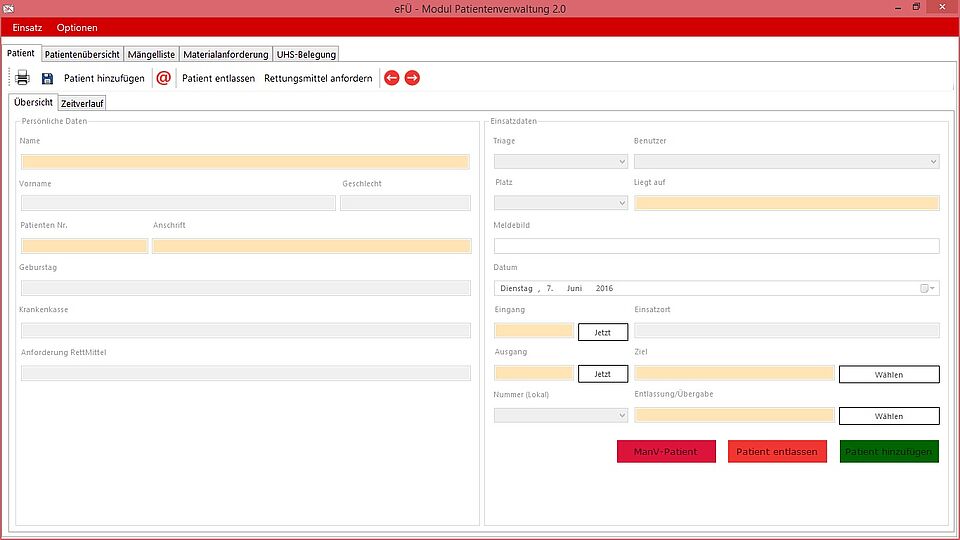This screenshot has height=540, width=960.
Task: Restore down the eFÜ window
Action: point(917,7)
